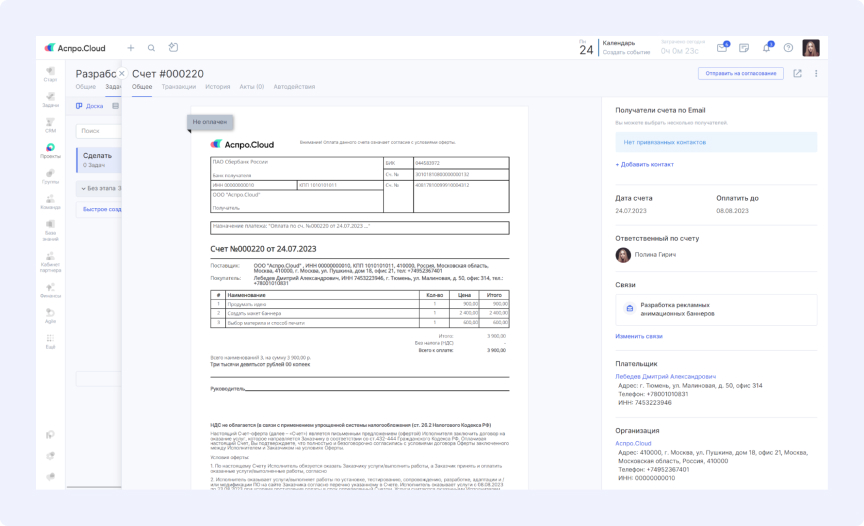
Task: Open the CRM section in sidebar
Action: click(50, 125)
